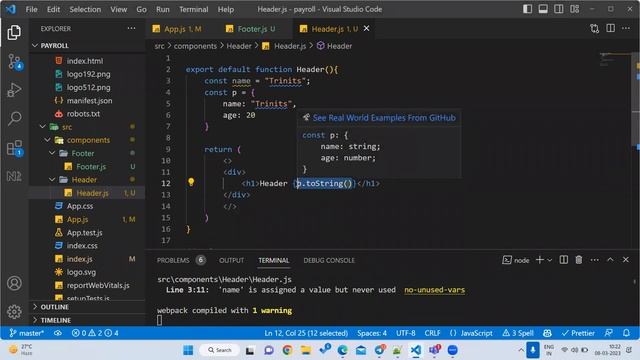Maximize panel size with chevron up
Viewport: 640px width, 360px height.
[610, 260]
